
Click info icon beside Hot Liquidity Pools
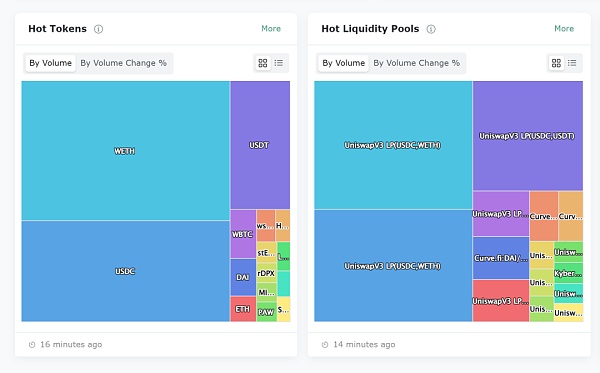pyautogui.click(x=431, y=29)
